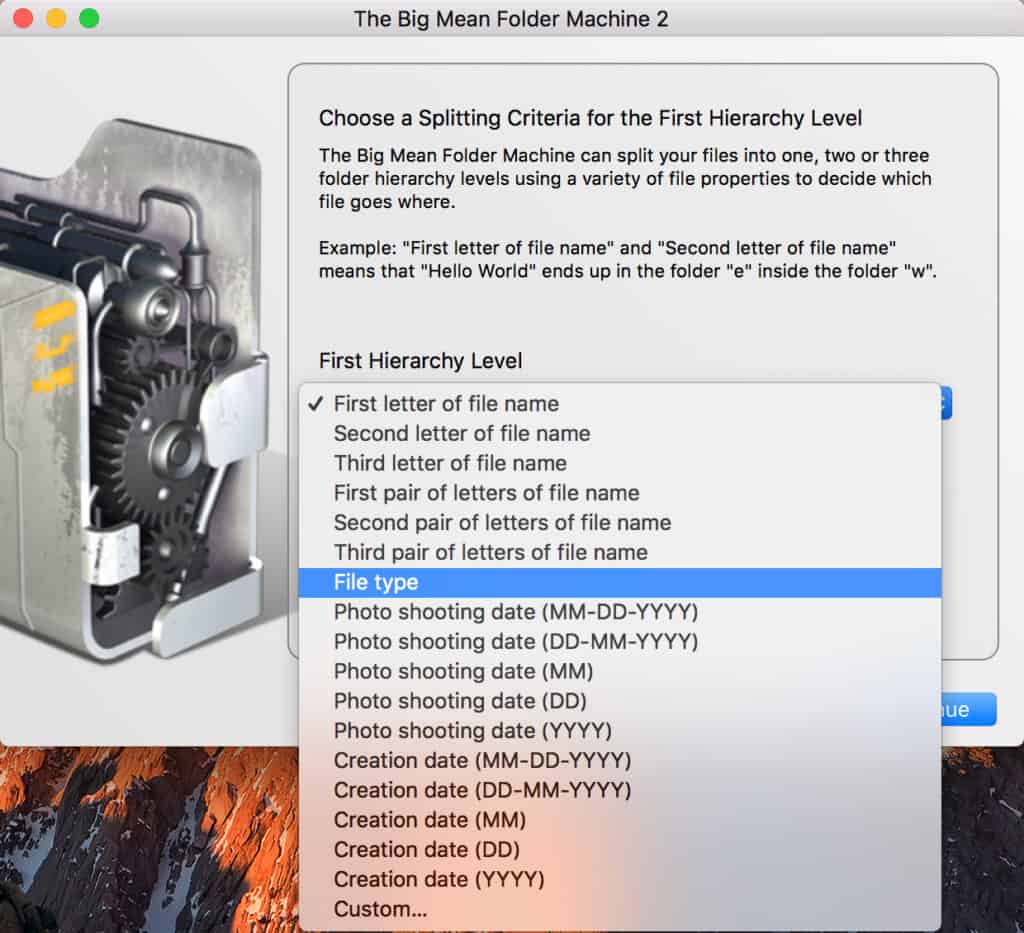This screenshot has height=933, width=1024.
Task: Pick "Creation date (YYYY)" option
Action: pos(439,880)
